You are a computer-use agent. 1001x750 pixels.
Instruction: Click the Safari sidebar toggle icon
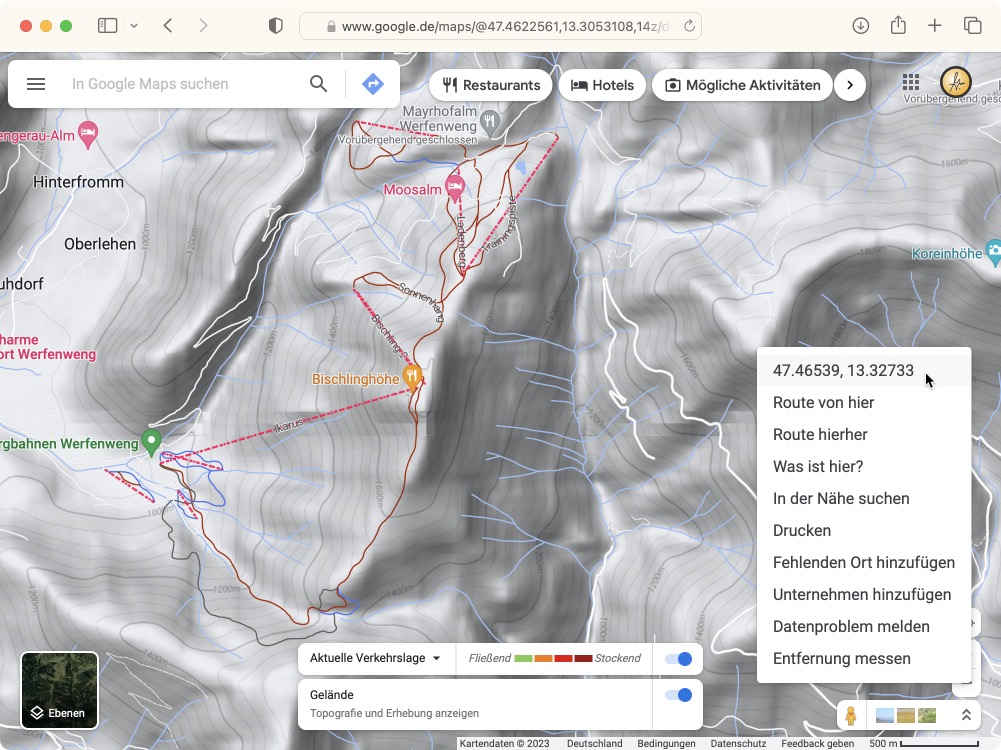coord(107,26)
